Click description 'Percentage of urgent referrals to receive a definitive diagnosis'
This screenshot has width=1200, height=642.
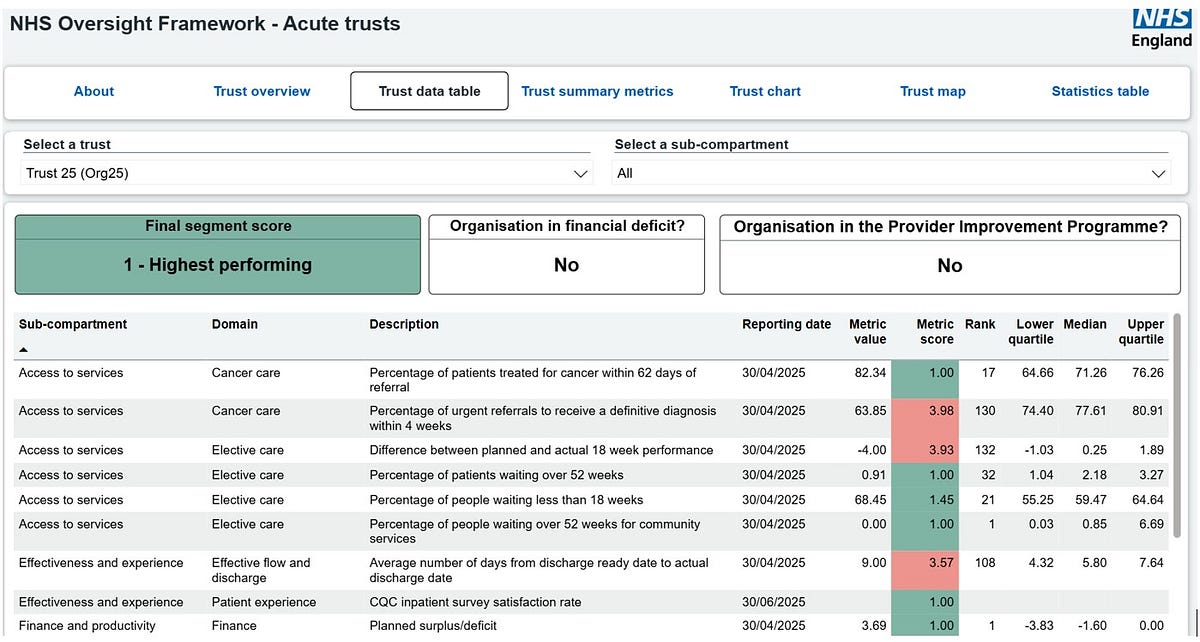point(543,418)
